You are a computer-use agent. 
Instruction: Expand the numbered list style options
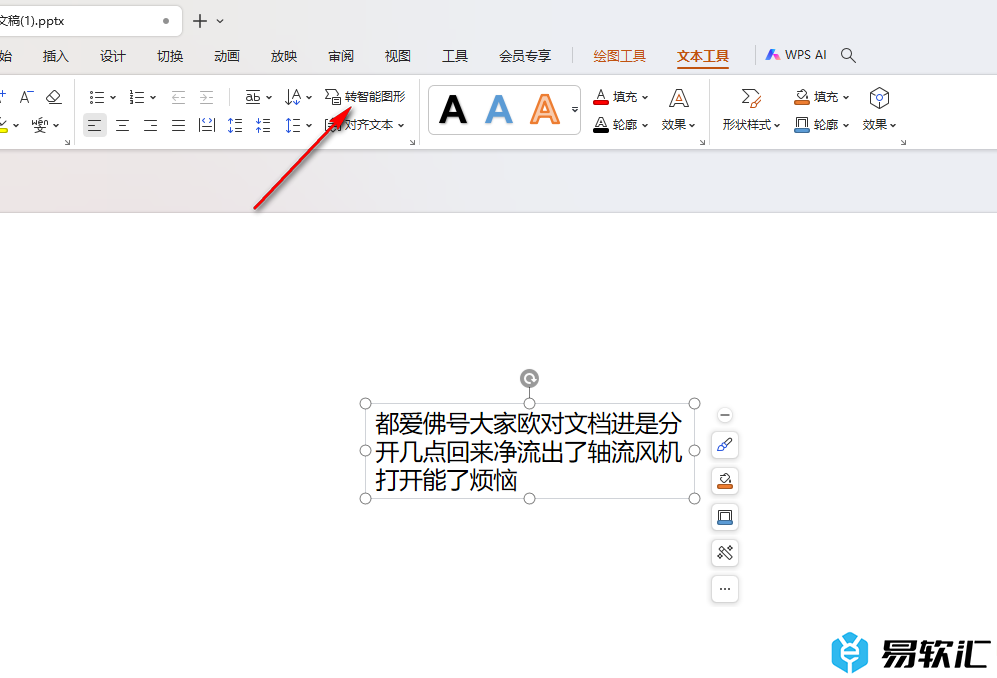[x=153, y=97]
